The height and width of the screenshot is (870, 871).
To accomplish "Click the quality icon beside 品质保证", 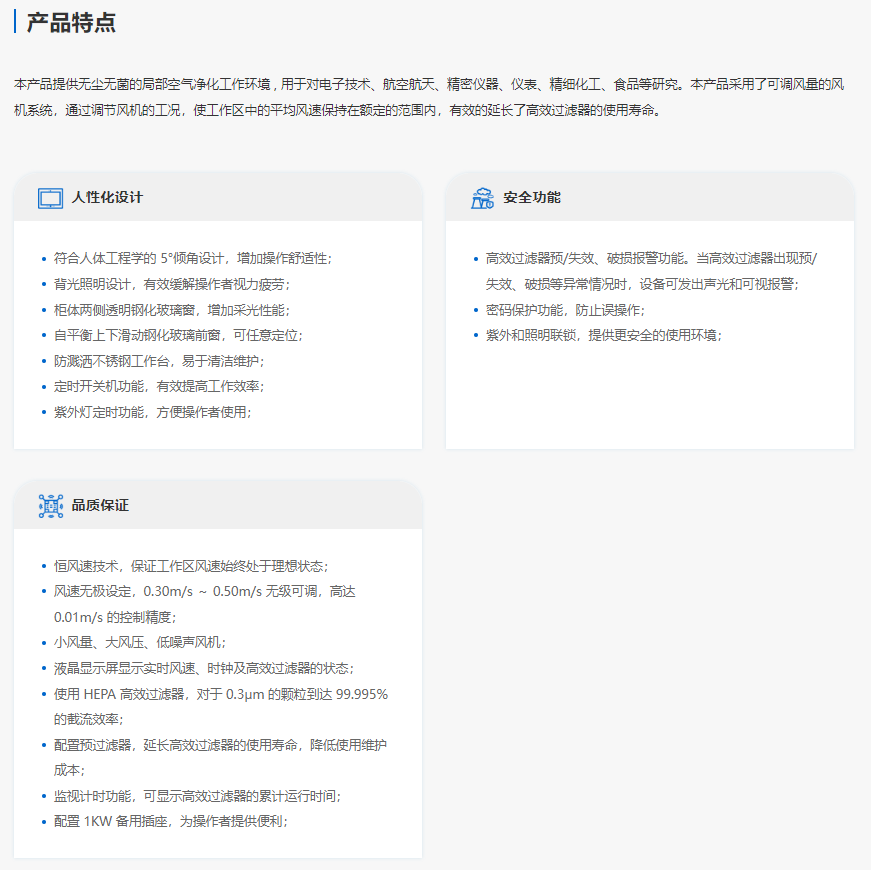I will click(50, 506).
